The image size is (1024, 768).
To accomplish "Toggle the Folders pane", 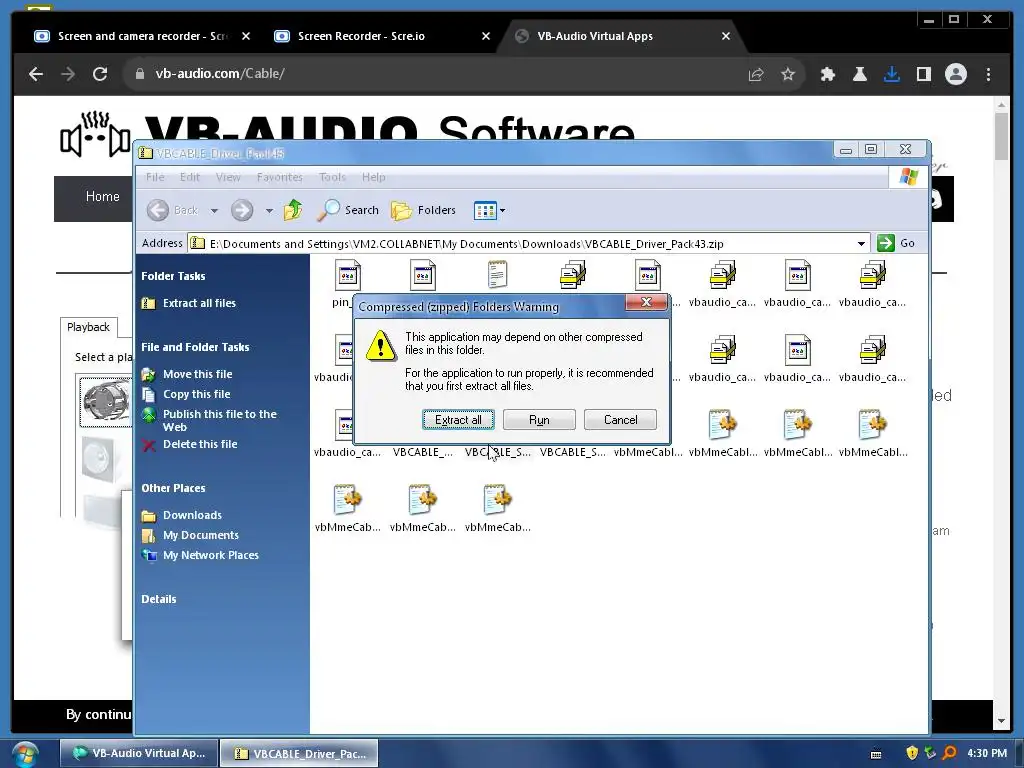I will click(423, 210).
